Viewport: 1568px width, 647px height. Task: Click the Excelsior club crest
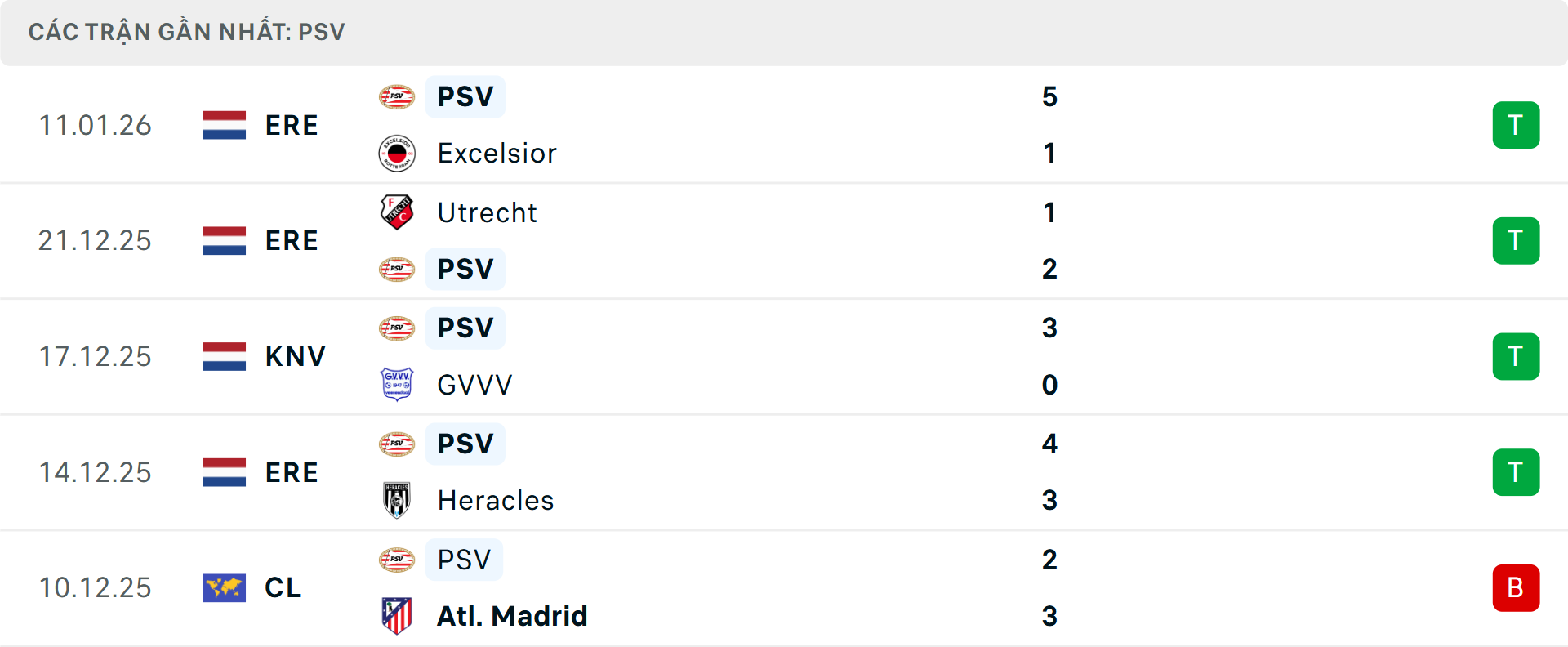pyautogui.click(x=397, y=154)
